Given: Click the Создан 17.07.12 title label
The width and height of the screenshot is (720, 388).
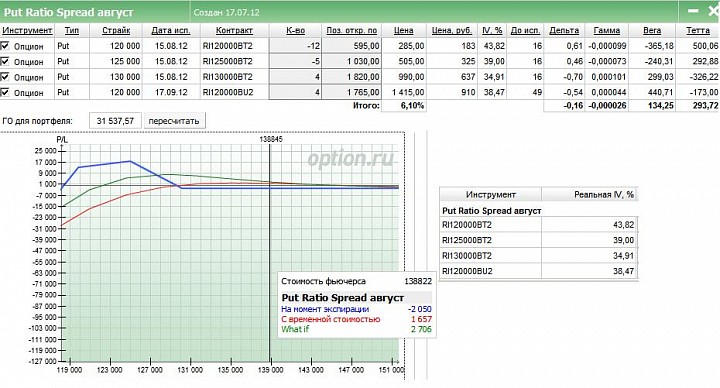Looking at the screenshot, I should coord(226,12).
